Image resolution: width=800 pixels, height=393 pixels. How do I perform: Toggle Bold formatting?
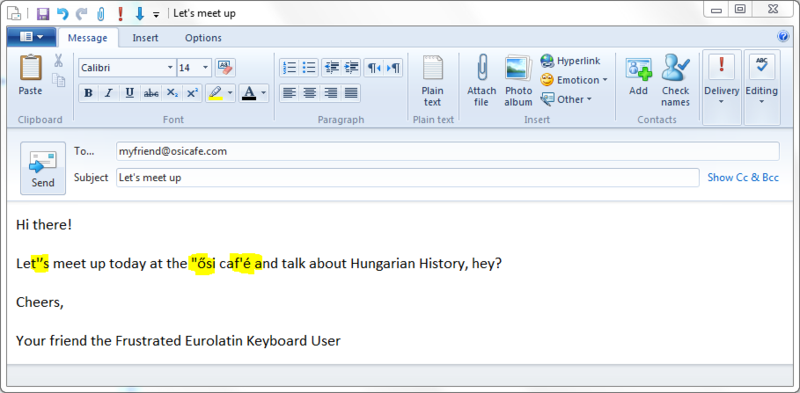point(88,93)
